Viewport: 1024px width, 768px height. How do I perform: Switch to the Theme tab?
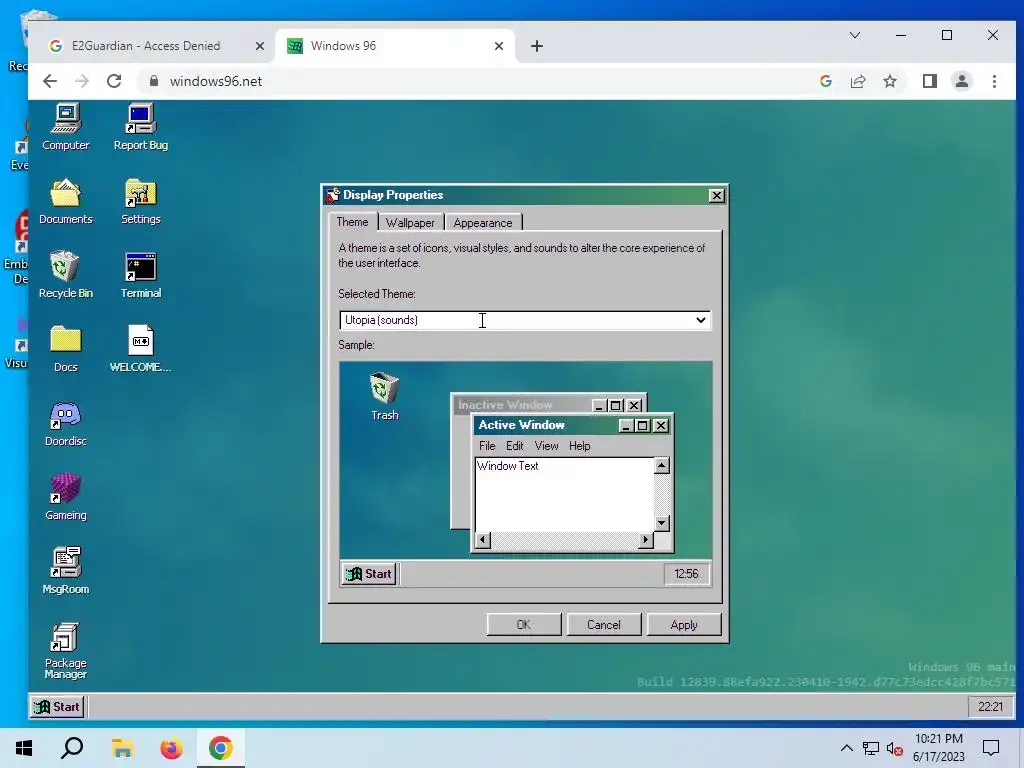pyautogui.click(x=352, y=222)
